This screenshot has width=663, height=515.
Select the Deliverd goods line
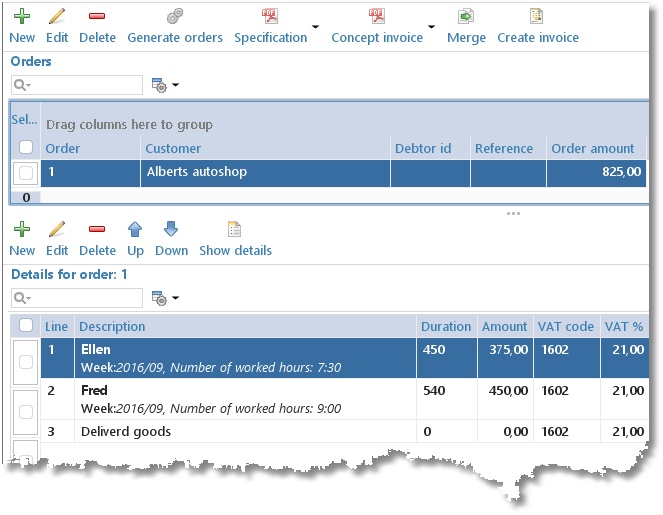click(245, 431)
